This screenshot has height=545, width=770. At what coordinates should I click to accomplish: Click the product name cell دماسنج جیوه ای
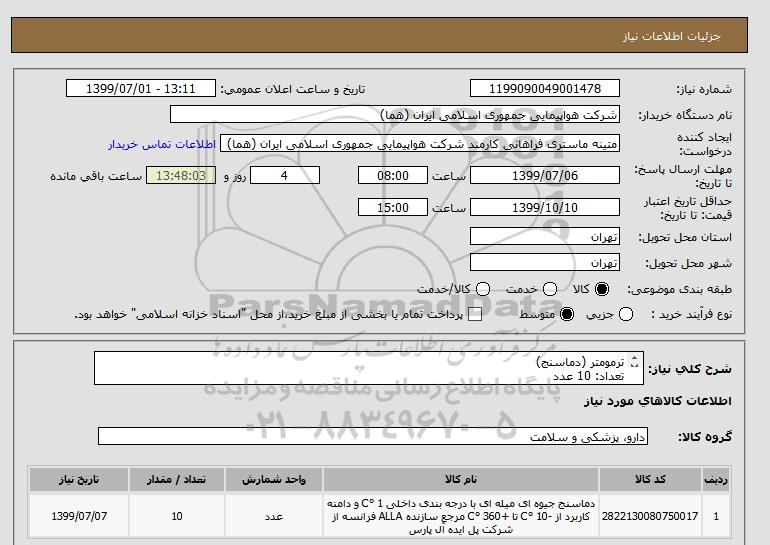[461, 516]
